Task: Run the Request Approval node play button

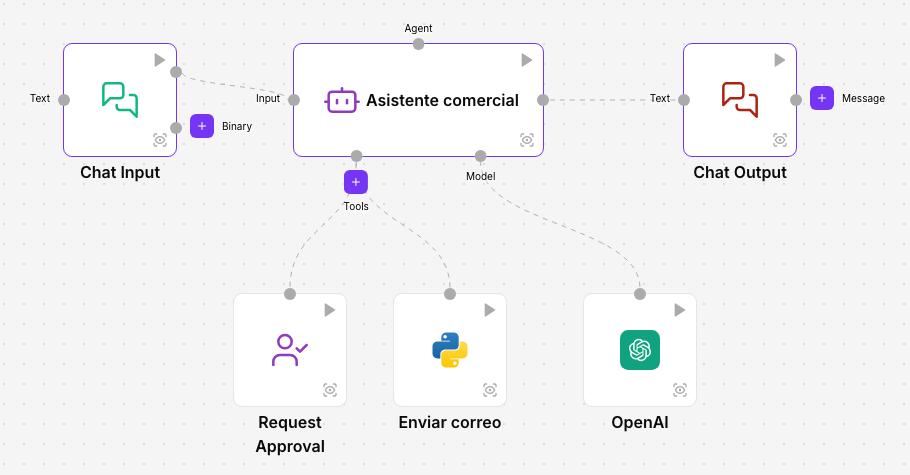Action: tap(330, 310)
